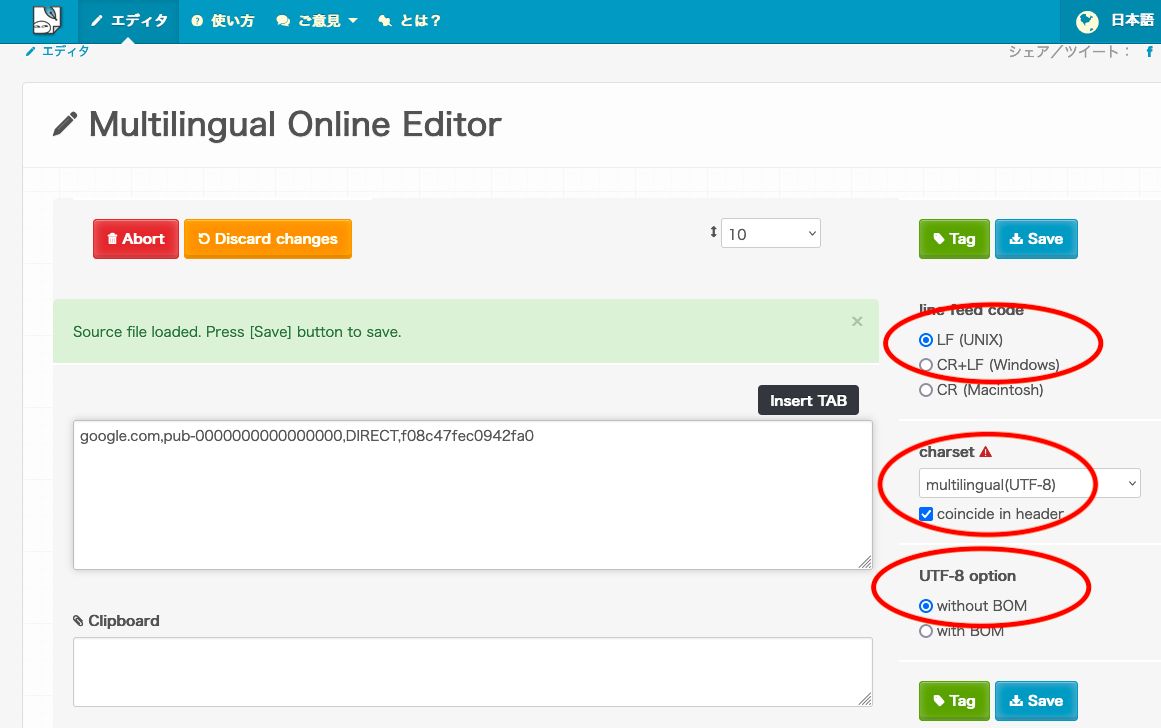Click the red charset warning triangle
Viewport: 1161px width, 728px height.
pos(985,452)
